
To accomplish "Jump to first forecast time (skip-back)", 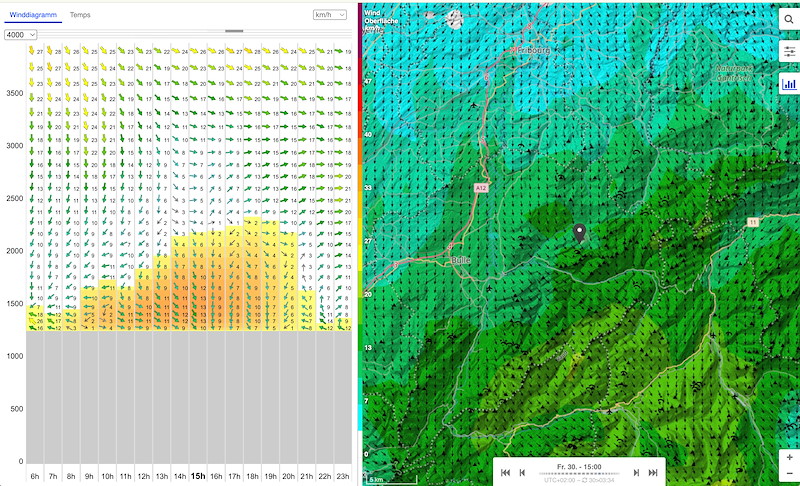I will coord(505,473).
